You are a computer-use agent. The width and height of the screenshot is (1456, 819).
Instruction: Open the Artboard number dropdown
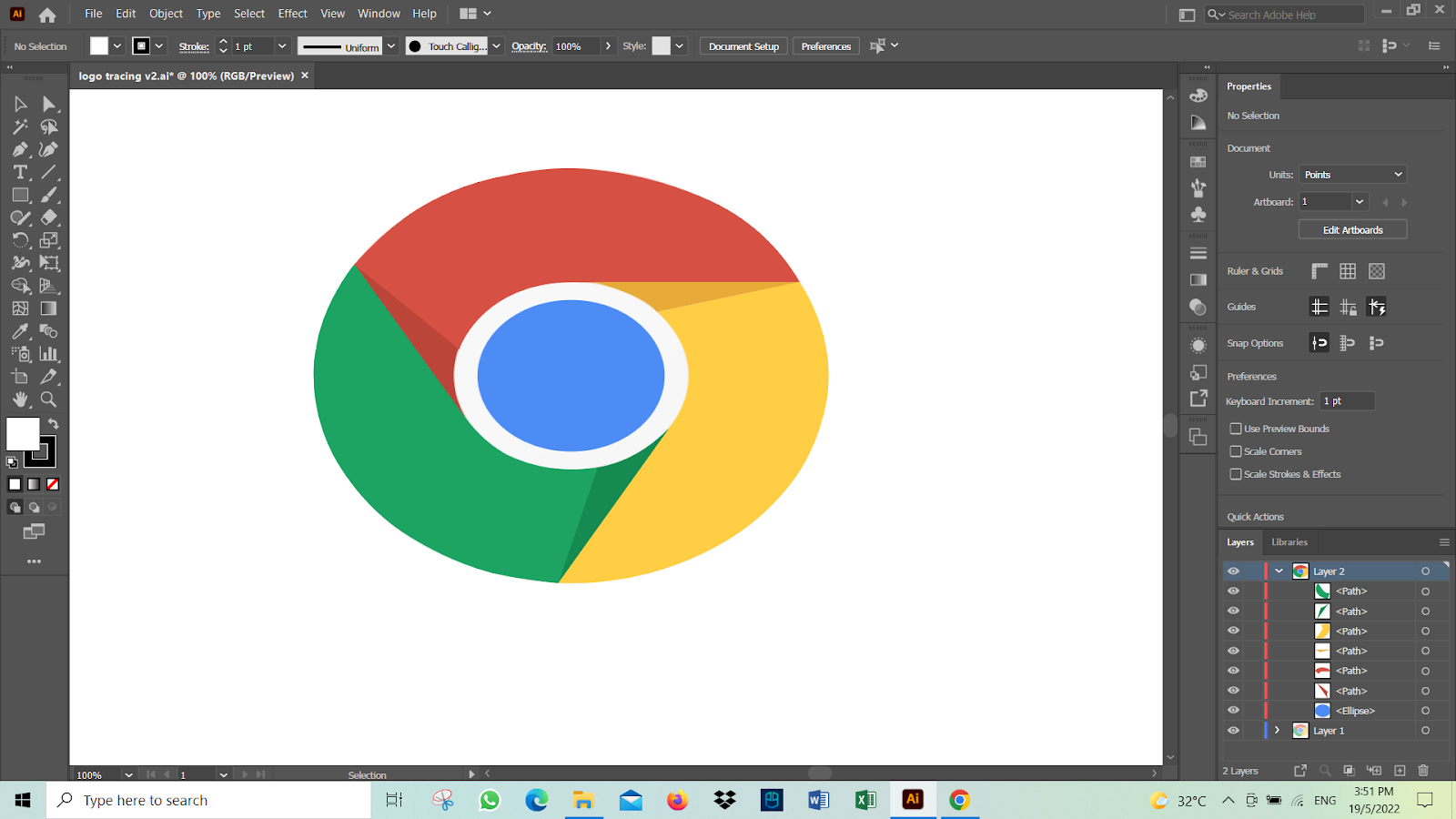click(1360, 202)
